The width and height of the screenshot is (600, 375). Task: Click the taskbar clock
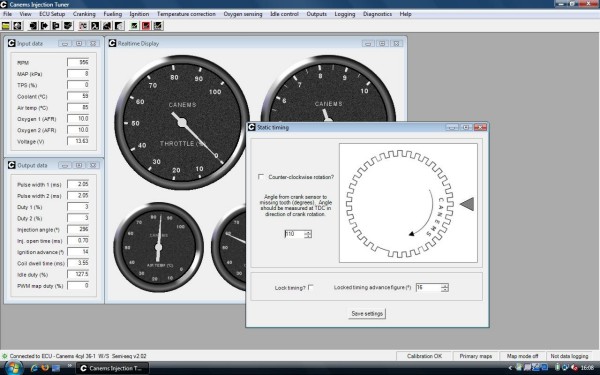click(x=587, y=368)
